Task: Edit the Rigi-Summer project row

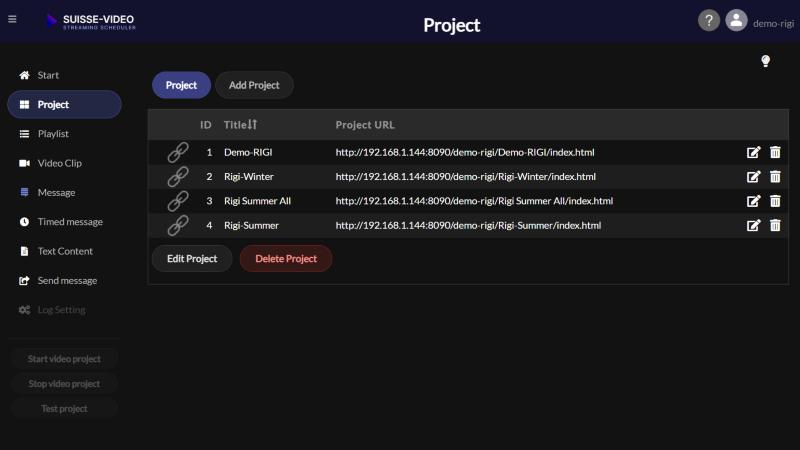Action: click(754, 226)
